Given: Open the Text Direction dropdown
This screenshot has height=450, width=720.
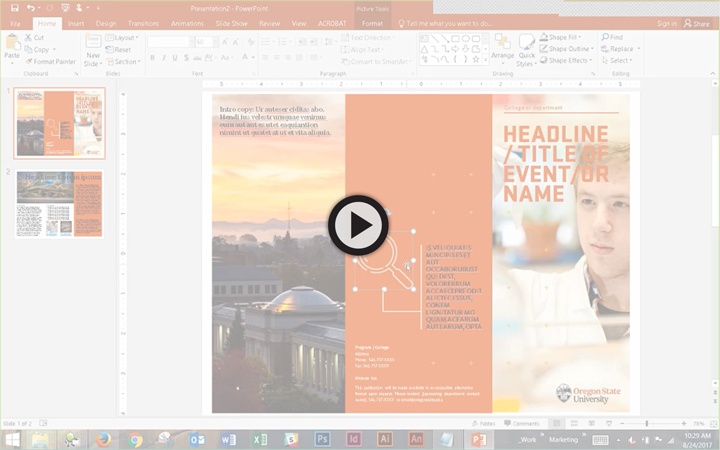Looking at the screenshot, I should click(x=368, y=38).
